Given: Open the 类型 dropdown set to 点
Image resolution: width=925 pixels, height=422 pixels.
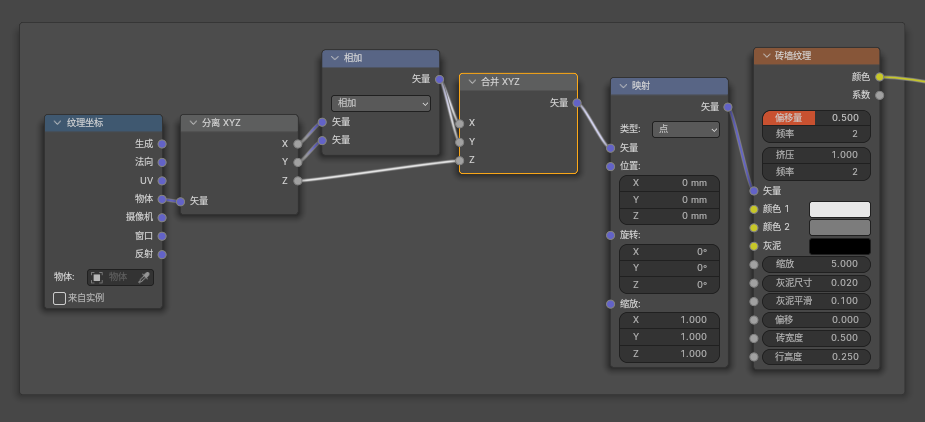Looking at the screenshot, I should tap(685, 129).
